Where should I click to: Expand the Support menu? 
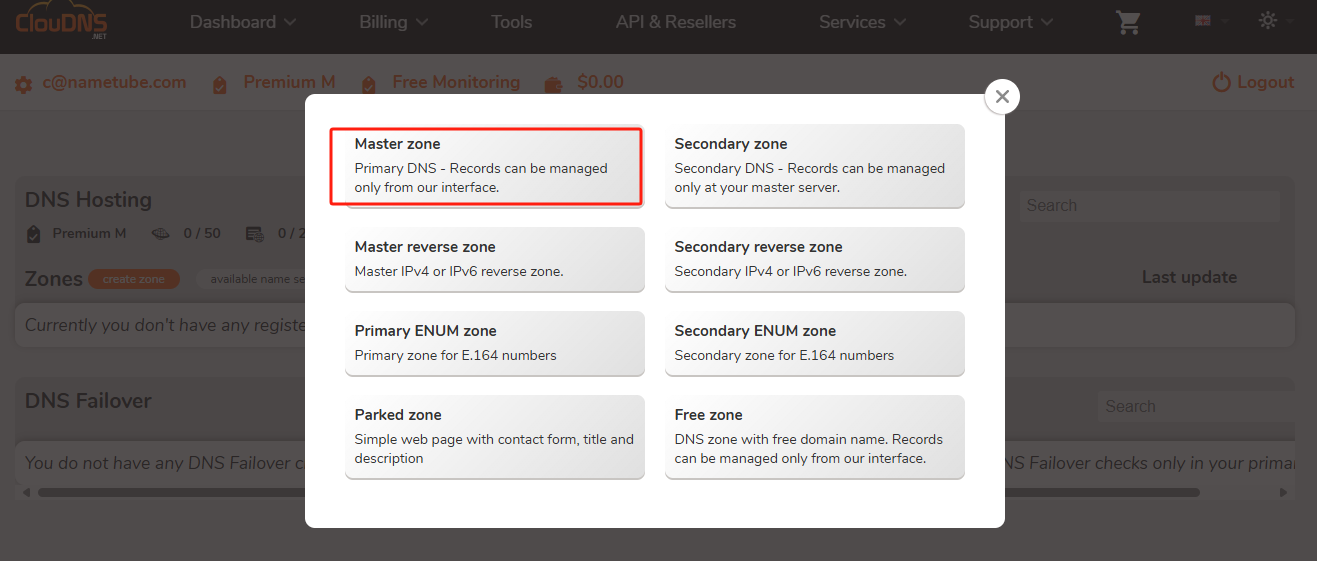pos(1011,22)
